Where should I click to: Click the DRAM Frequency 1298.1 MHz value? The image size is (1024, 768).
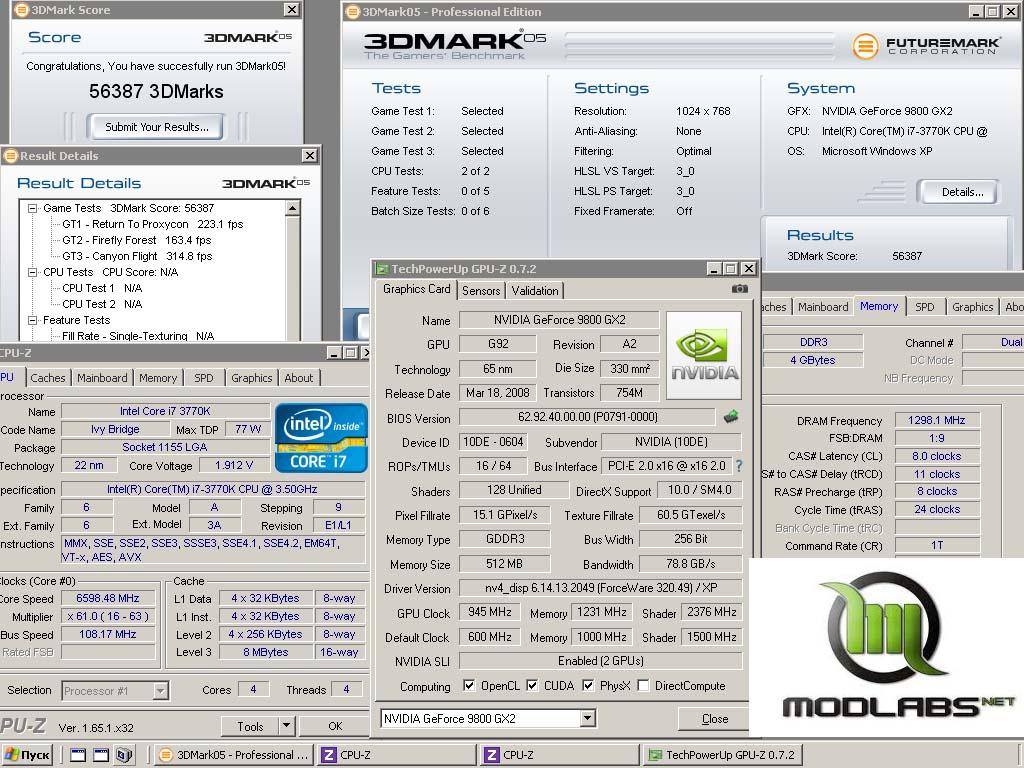[936, 420]
